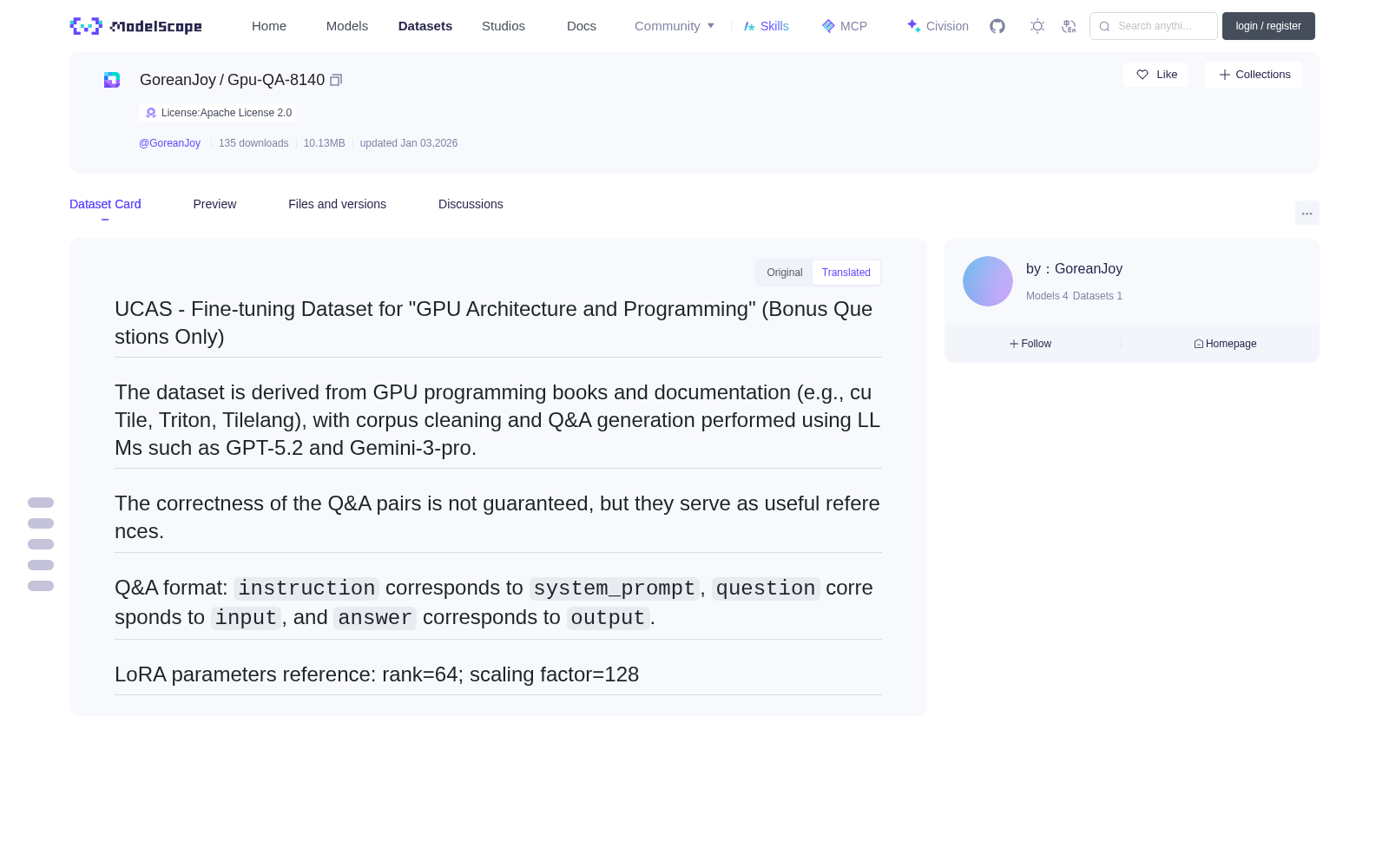Viewport: 1389px width, 868px height.
Task: Open the @GoreanJoy profile link
Action: pos(169,143)
